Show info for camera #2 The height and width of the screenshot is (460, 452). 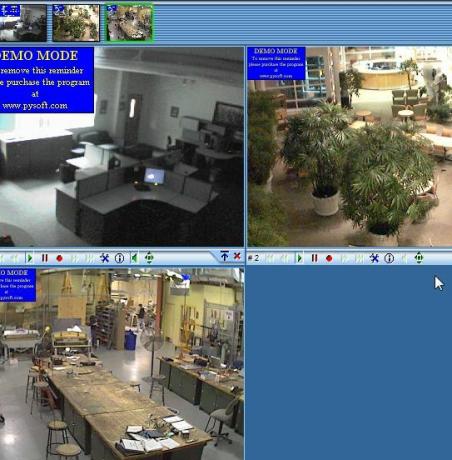point(389,258)
